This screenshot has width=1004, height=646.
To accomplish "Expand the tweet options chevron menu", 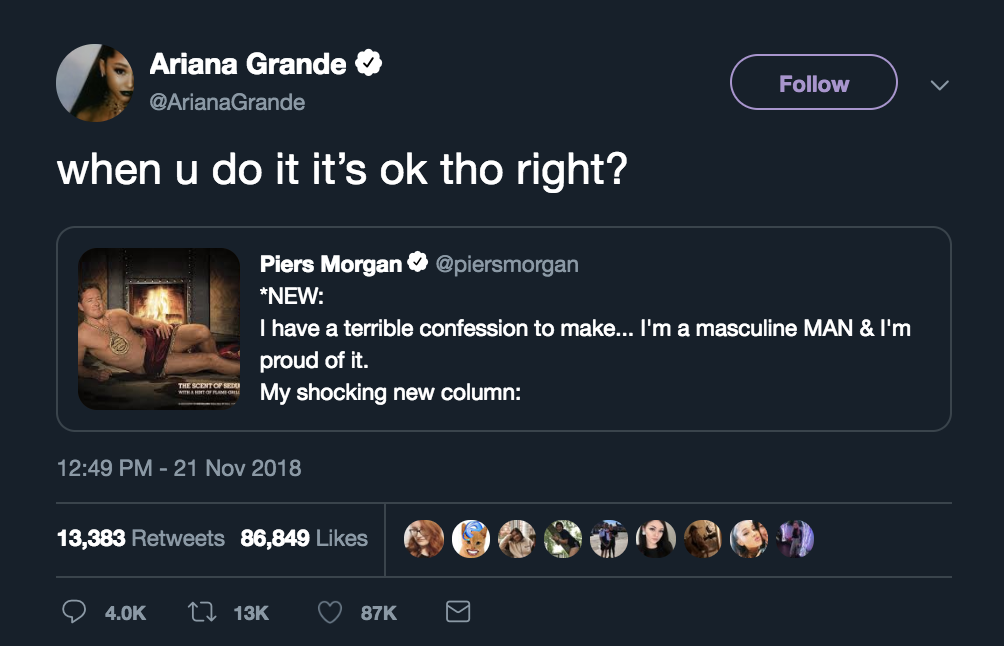I will pos(939,86).
